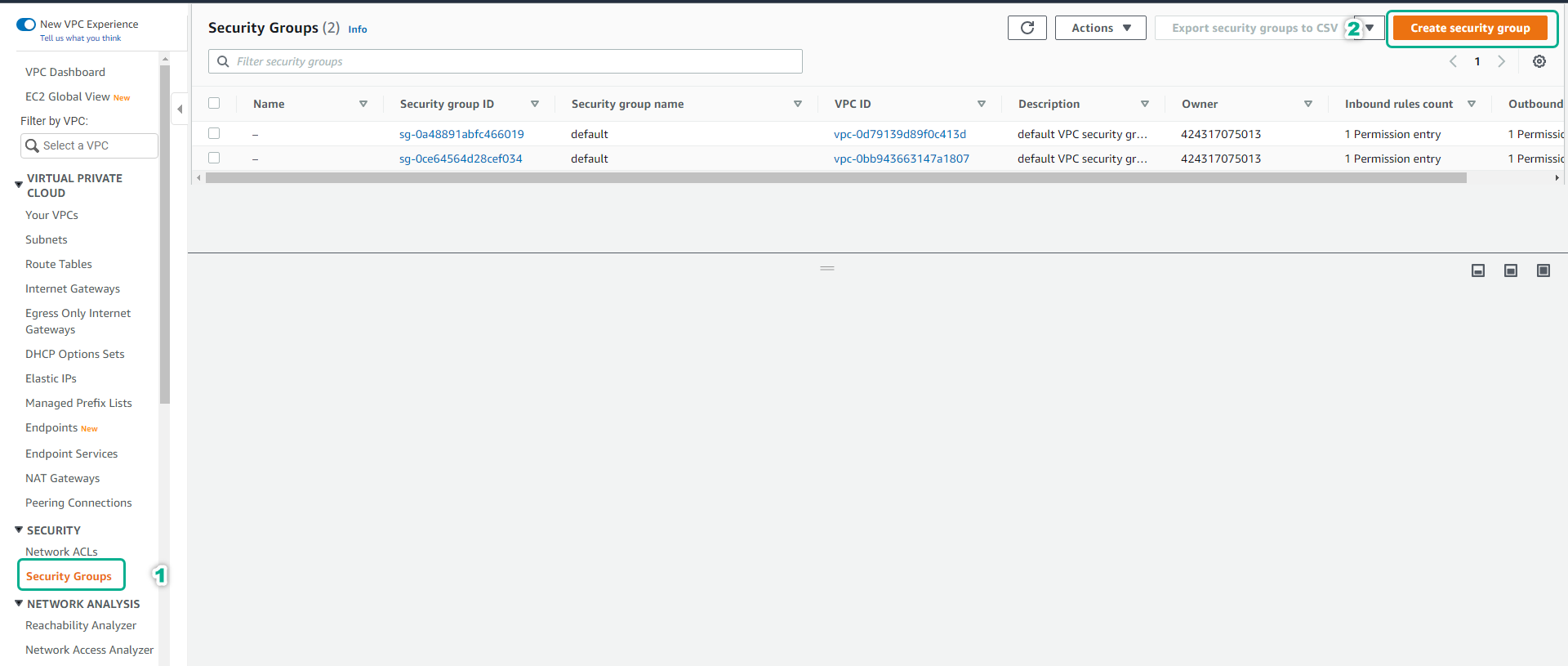Collapse the Virtual Private Cloud section
Viewport: 1568px width, 666px height.
19,185
